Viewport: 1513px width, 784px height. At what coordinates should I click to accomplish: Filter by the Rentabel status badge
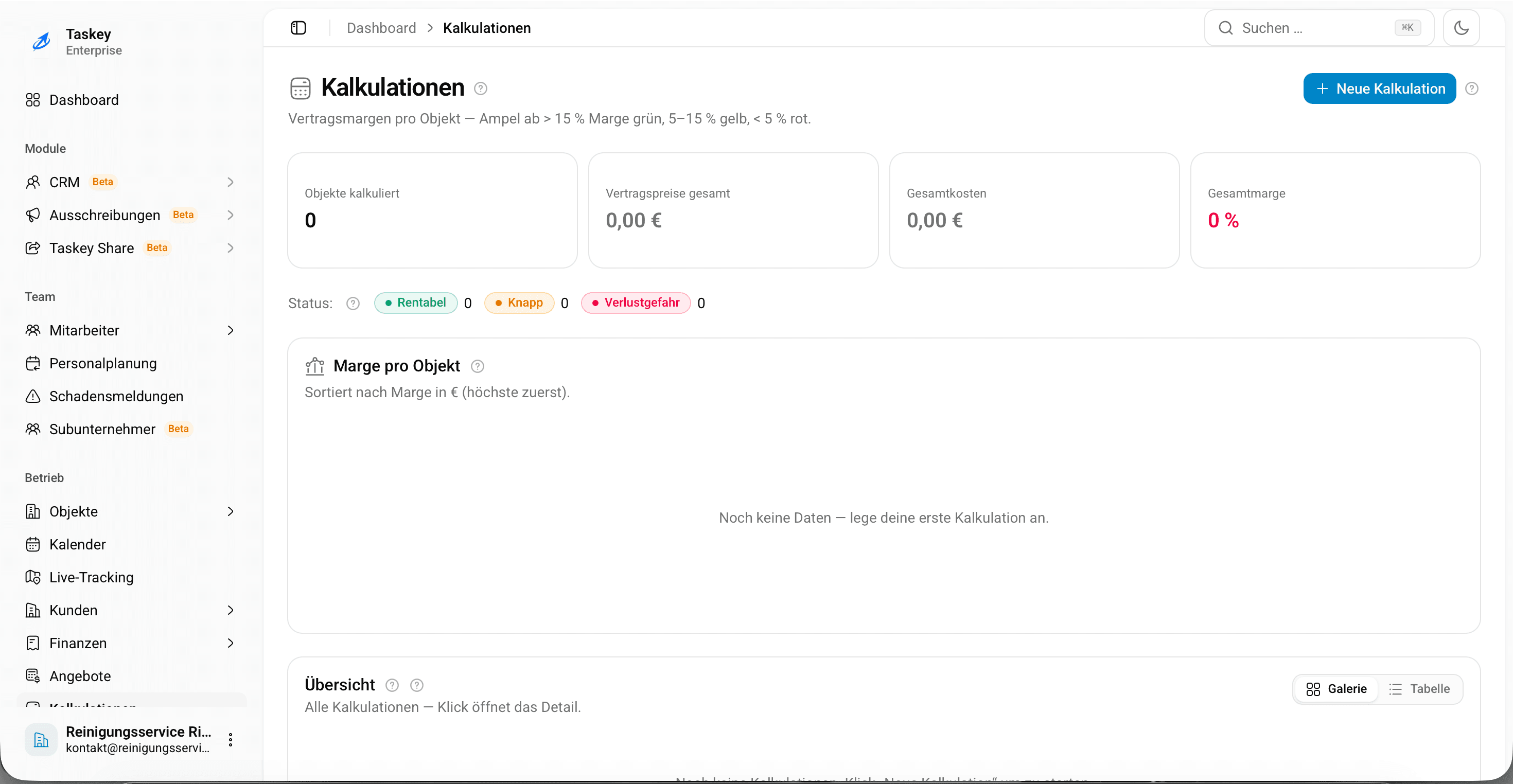[416, 303]
